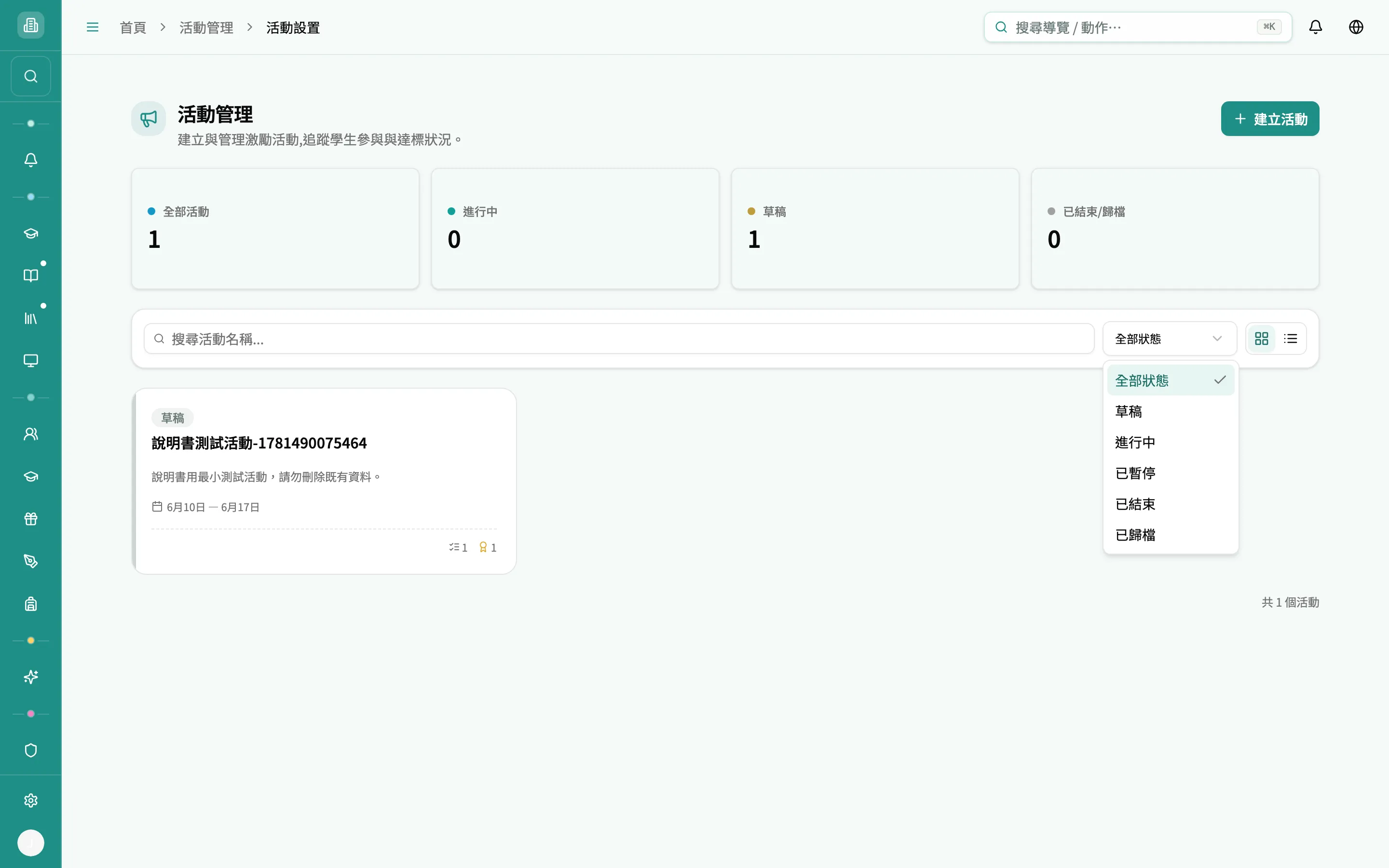The width and height of the screenshot is (1389, 868).
Task: Switch to grid view
Action: click(x=1262, y=339)
